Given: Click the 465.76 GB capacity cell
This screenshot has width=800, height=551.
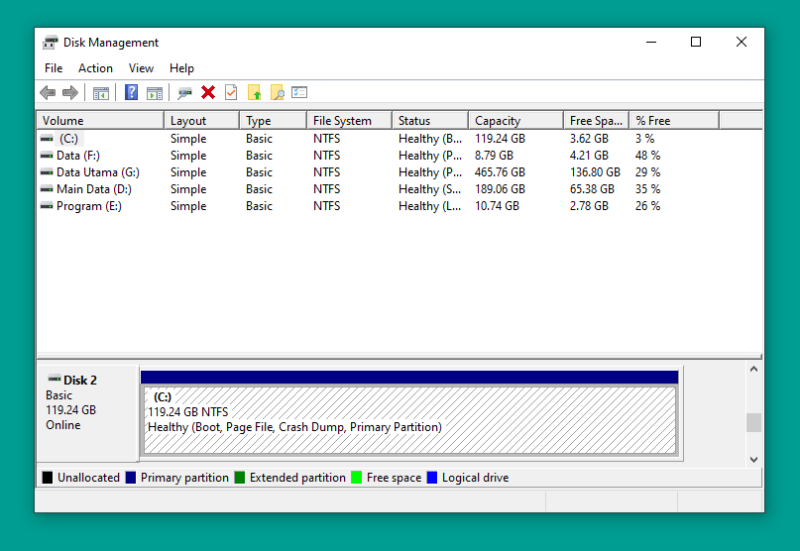Looking at the screenshot, I should [500, 172].
